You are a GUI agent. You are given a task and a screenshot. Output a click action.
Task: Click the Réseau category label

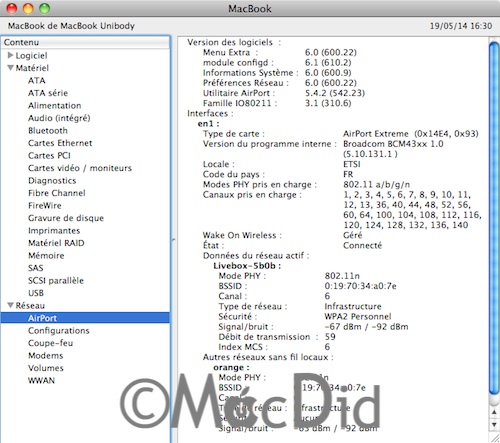coord(30,306)
